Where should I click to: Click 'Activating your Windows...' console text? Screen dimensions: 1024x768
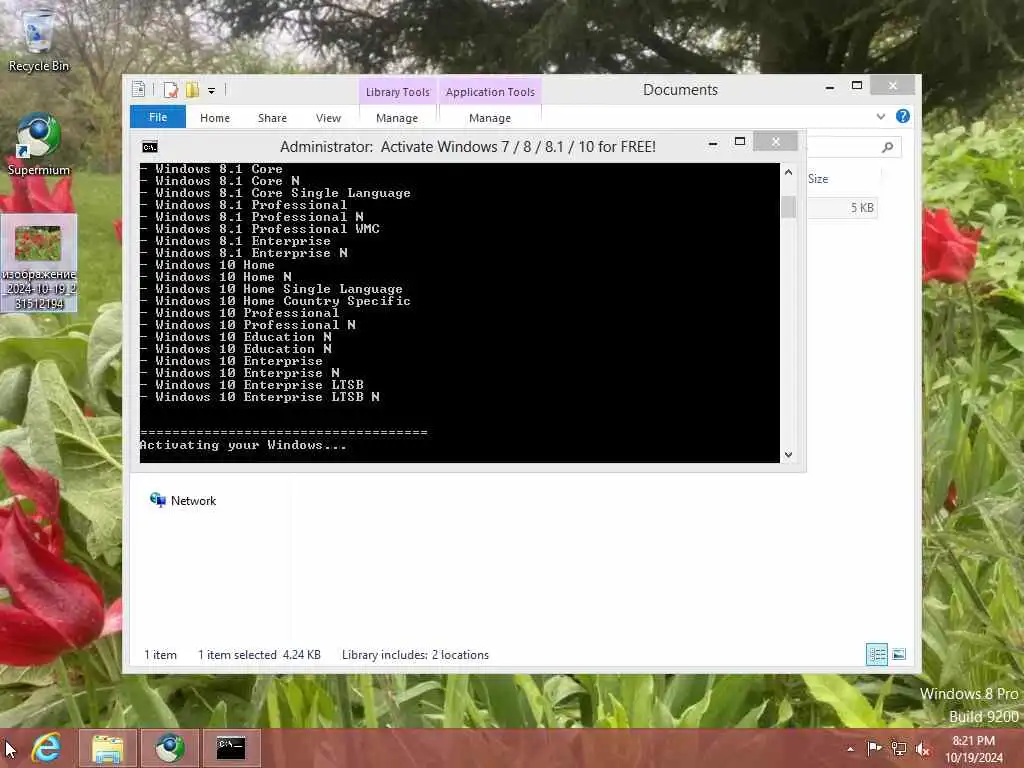[243, 445]
